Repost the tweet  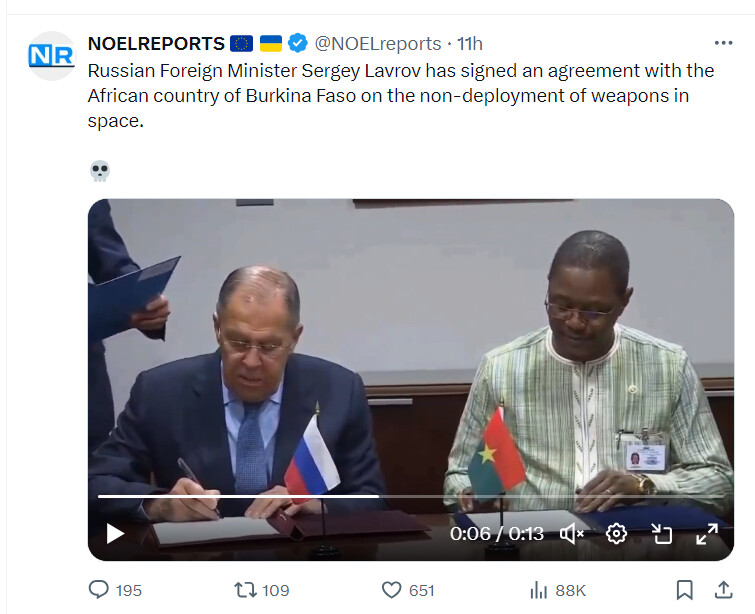[245, 590]
